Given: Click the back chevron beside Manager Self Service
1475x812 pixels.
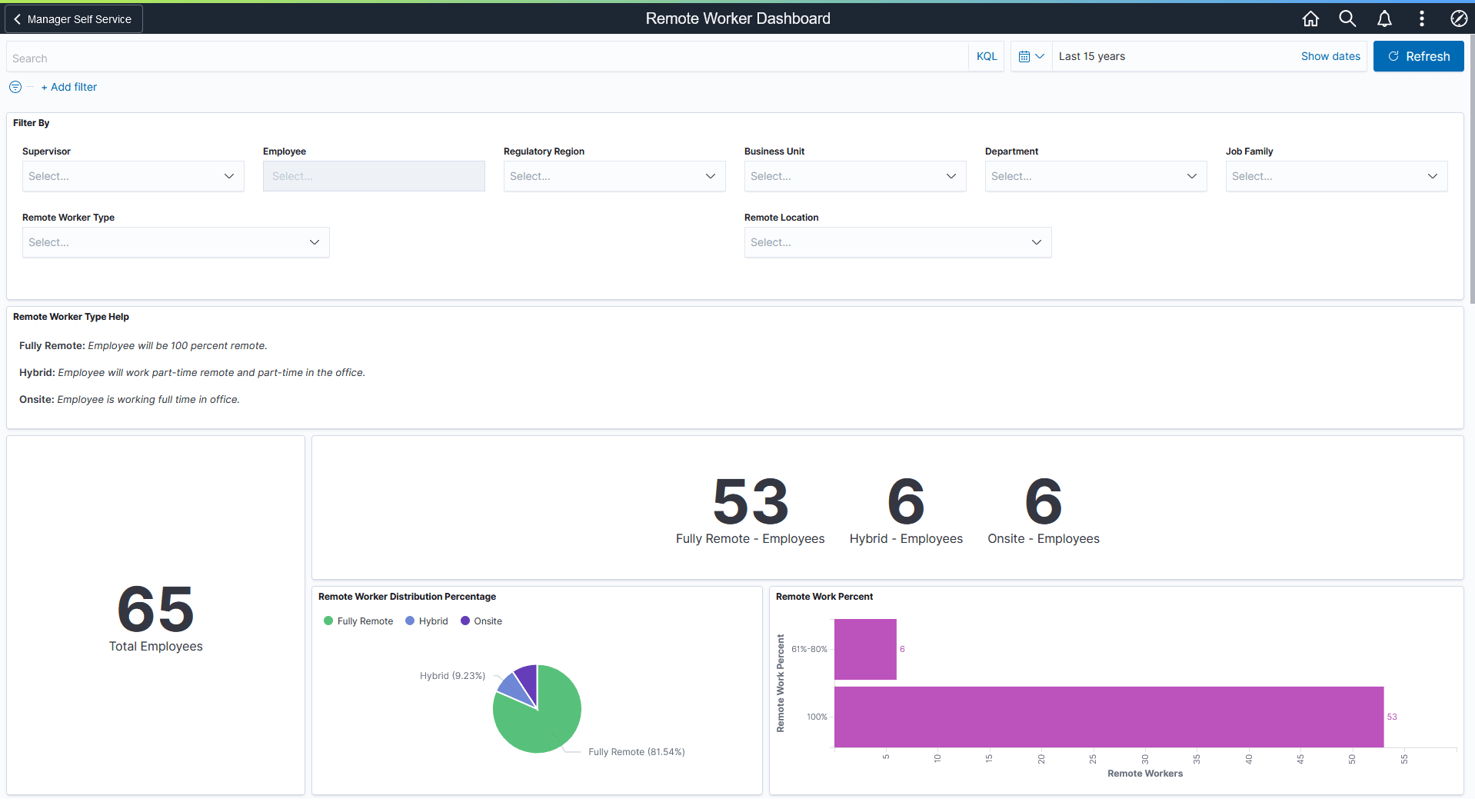Looking at the screenshot, I should [x=17, y=18].
